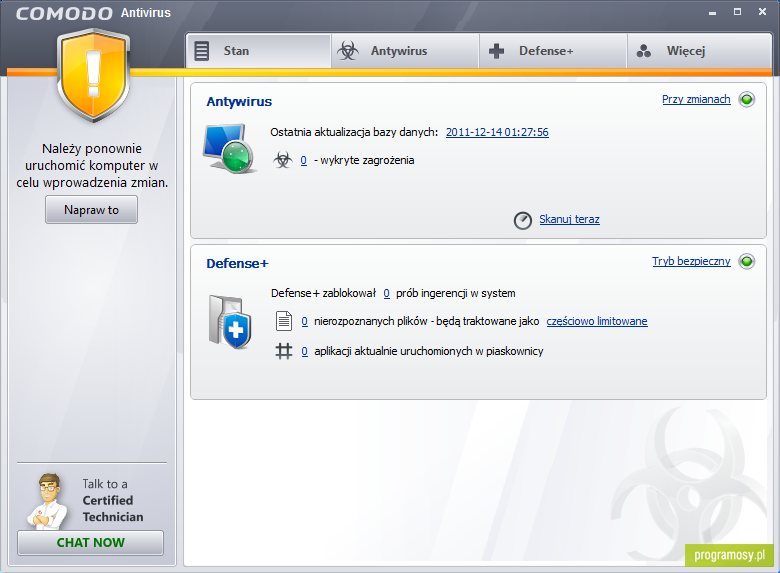
Task: Click the Defense+ section heading
Action: pos(237,264)
